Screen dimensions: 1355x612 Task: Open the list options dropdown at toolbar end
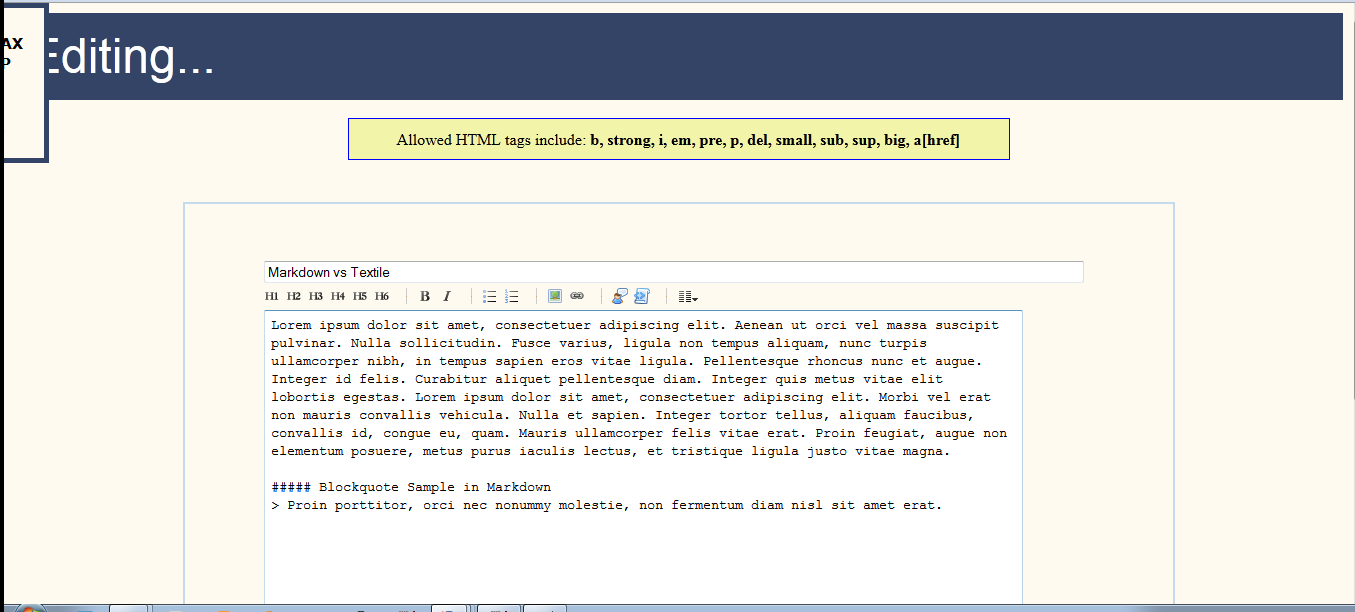[687, 296]
